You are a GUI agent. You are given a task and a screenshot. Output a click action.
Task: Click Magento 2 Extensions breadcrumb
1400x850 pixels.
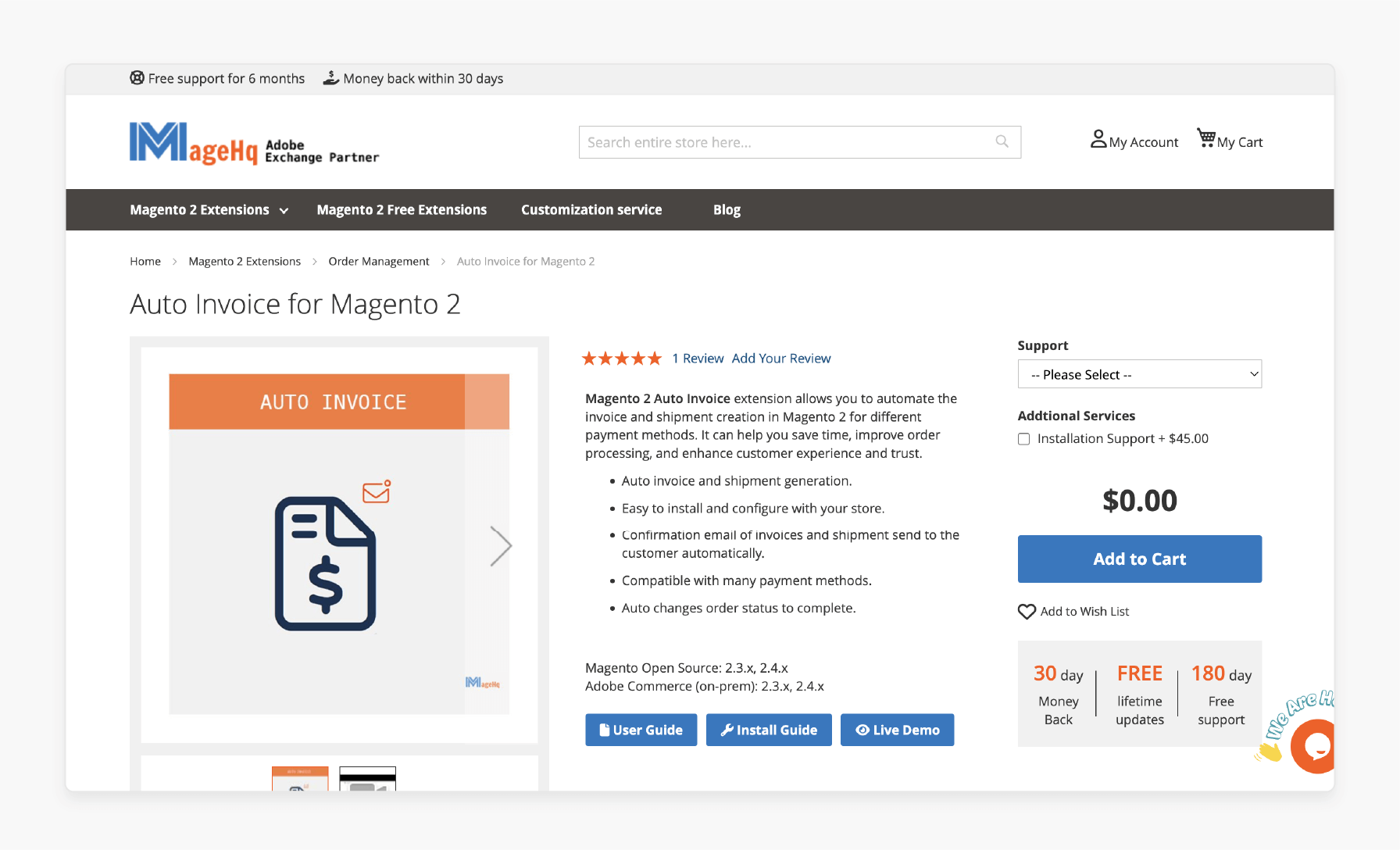click(245, 262)
